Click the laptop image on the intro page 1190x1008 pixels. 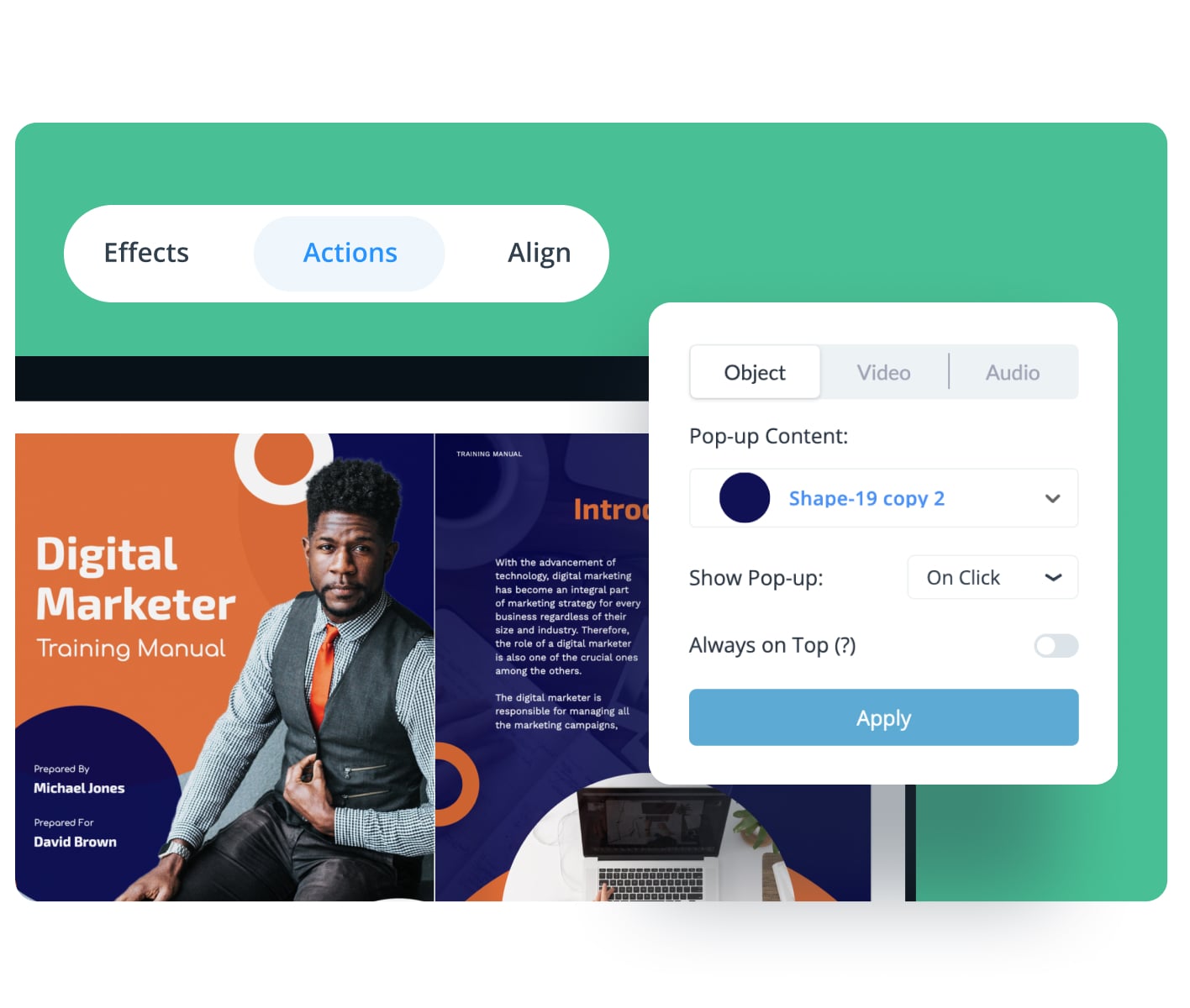click(x=651, y=844)
